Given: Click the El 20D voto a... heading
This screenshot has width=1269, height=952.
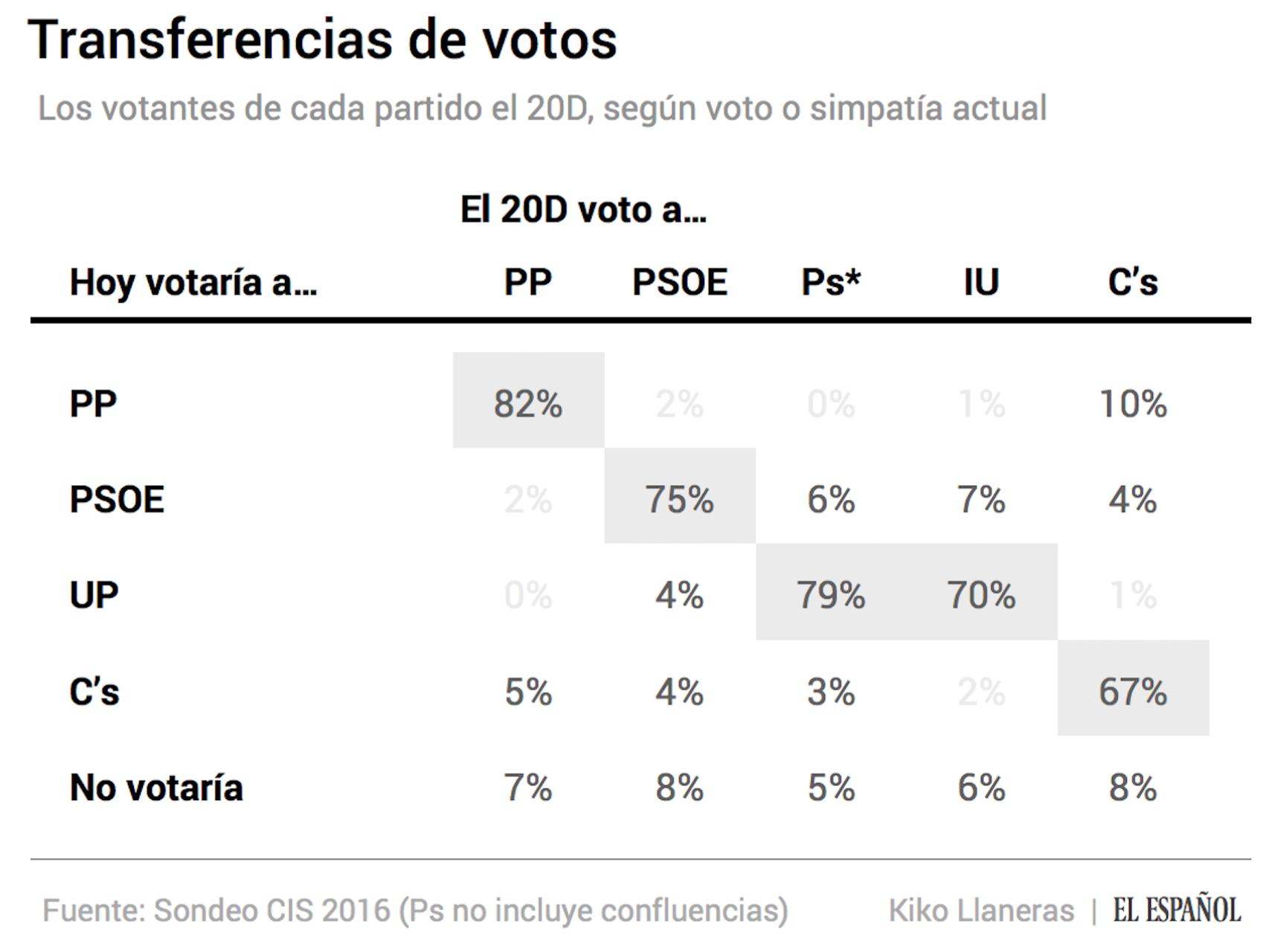Looking at the screenshot, I should [583, 209].
